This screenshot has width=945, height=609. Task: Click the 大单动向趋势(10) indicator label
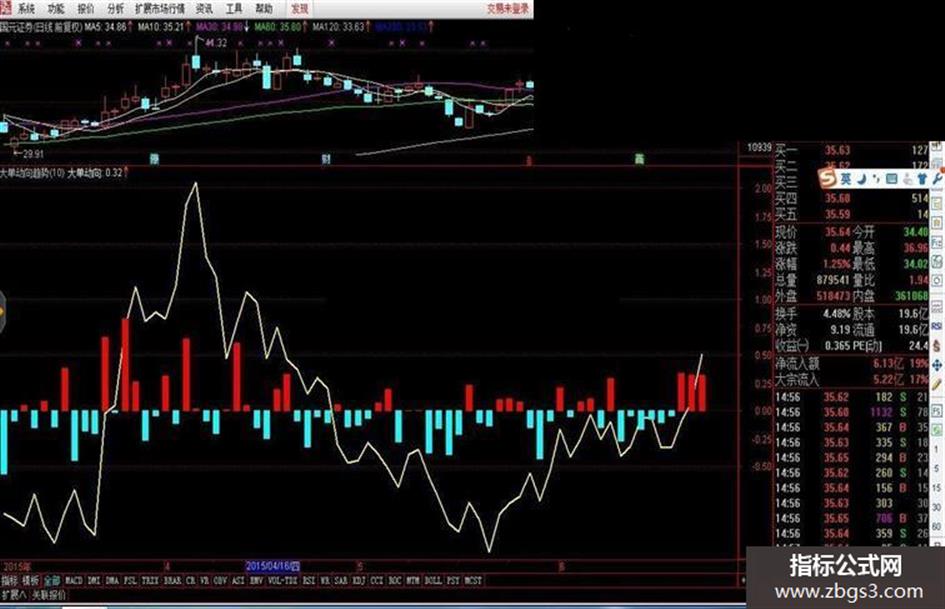point(32,173)
